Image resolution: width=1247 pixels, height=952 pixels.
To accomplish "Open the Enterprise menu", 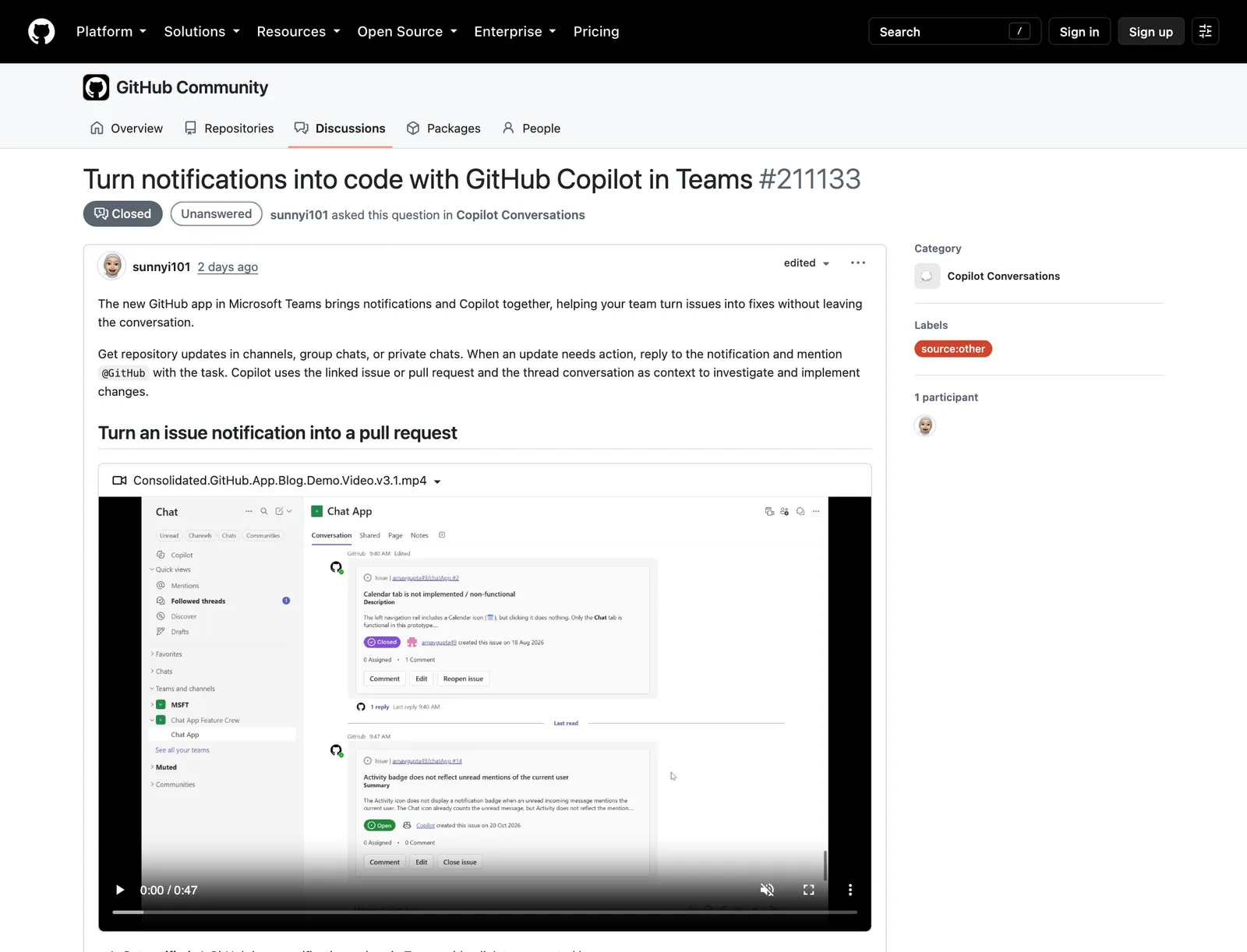I will click(515, 32).
